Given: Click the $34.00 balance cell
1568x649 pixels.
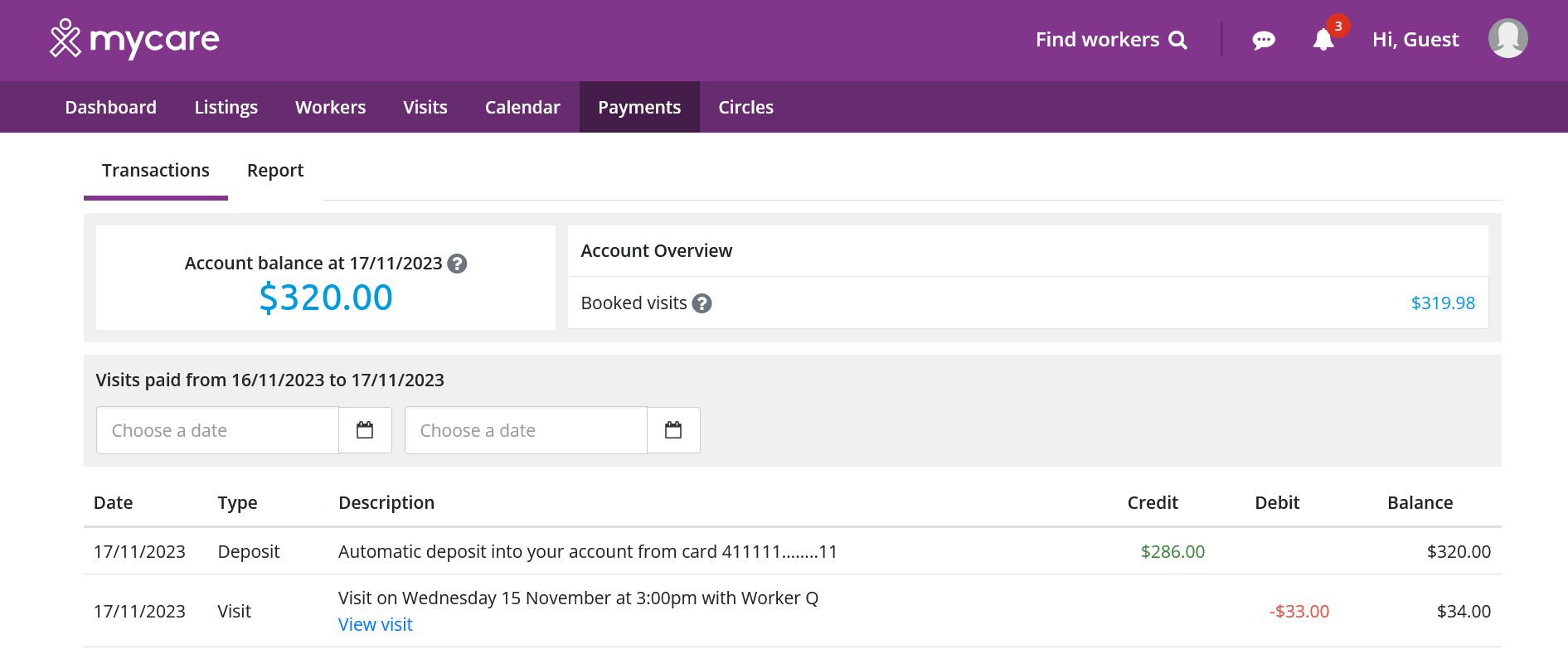Looking at the screenshot, I should pyautogui.click(x=1464, y=612).
